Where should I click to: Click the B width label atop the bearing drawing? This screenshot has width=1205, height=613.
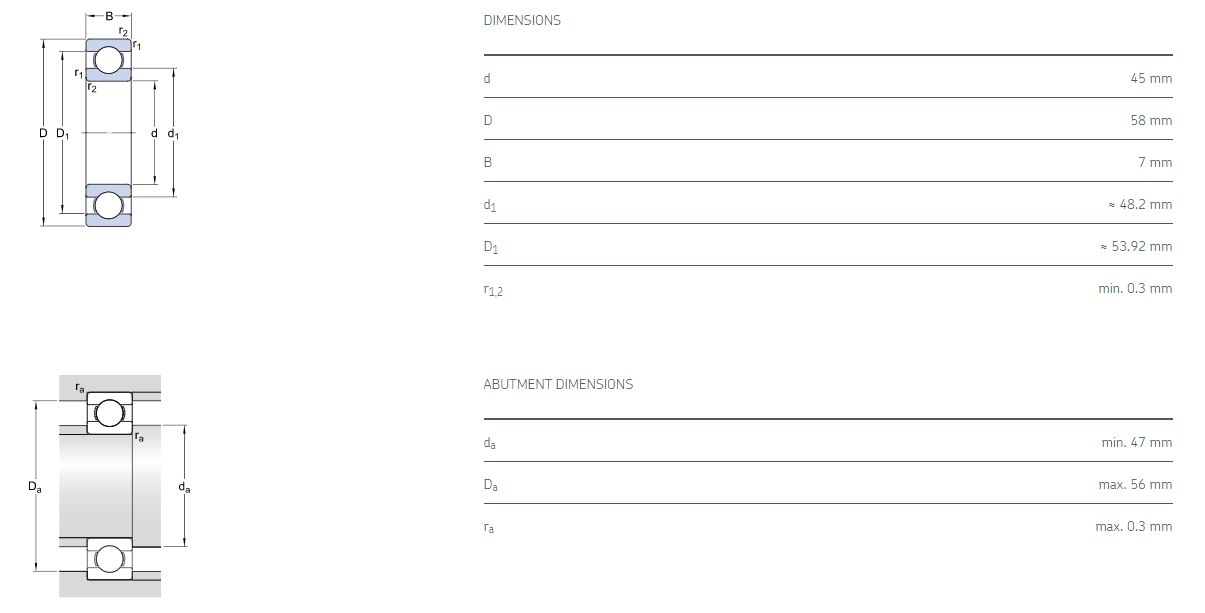click(109, 17)
